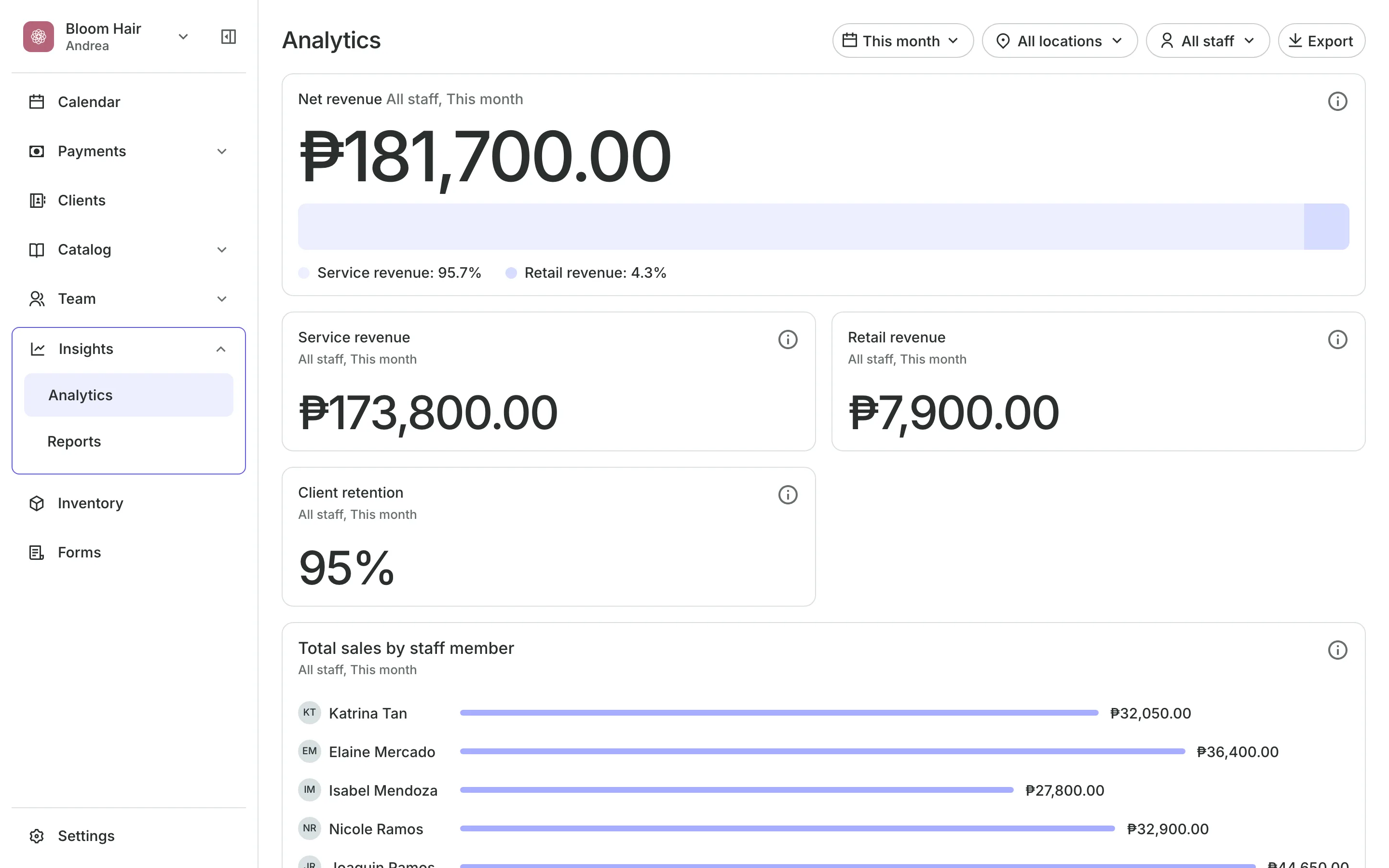Screen dimensions: 1389x868
Task: Show info for Retail revenue card
Action: (x=1337, y=340)
